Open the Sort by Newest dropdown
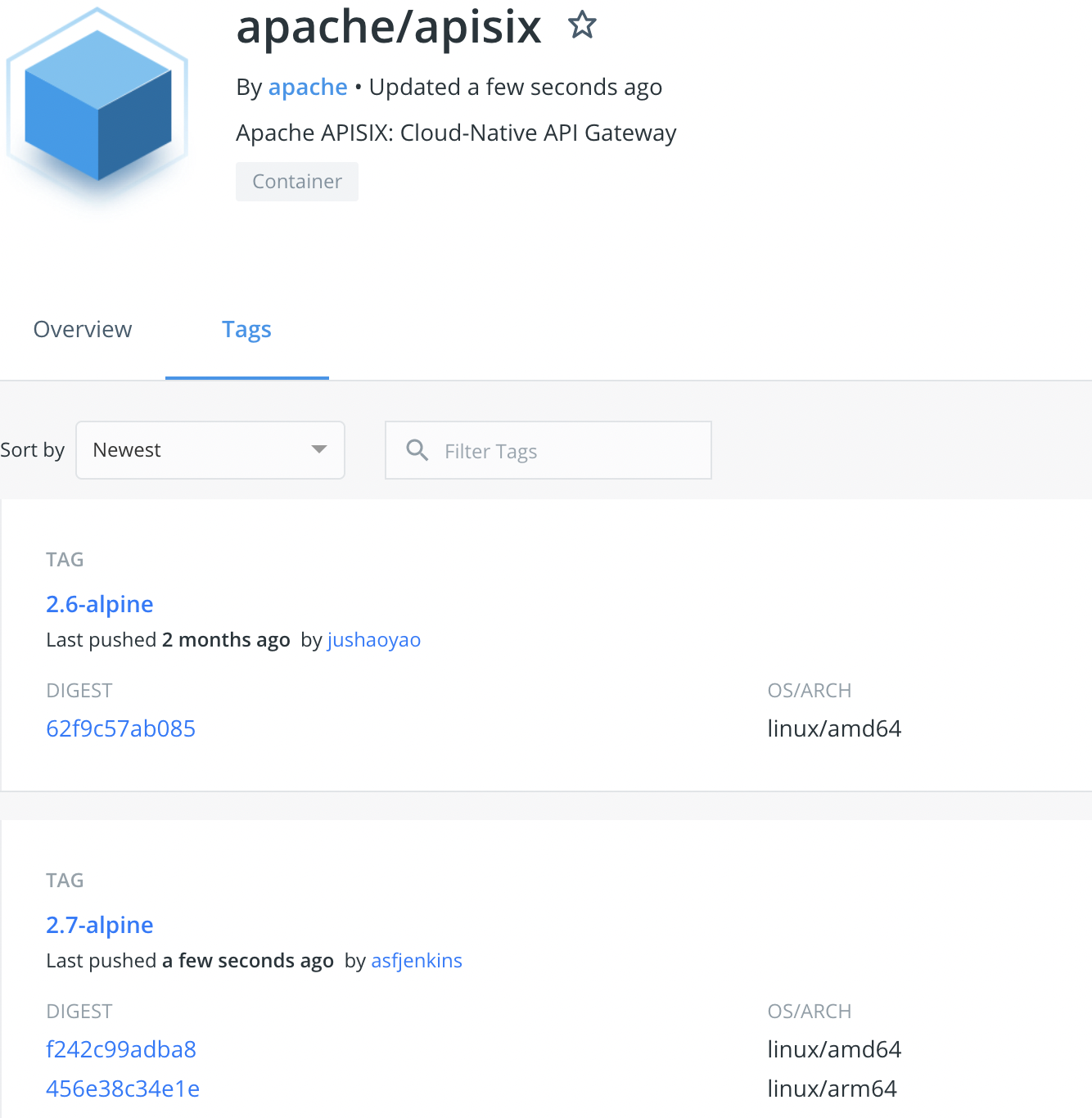 [x=210, y=450]
